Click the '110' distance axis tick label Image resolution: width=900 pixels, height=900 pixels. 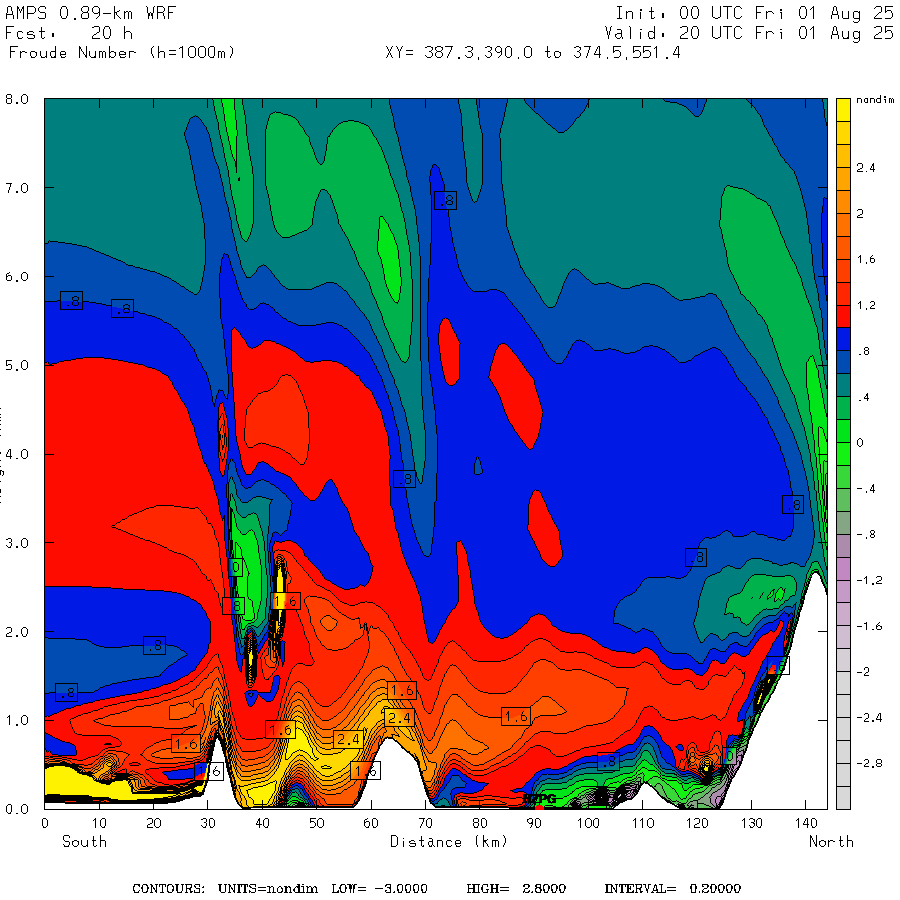click(x=643, y=823)
